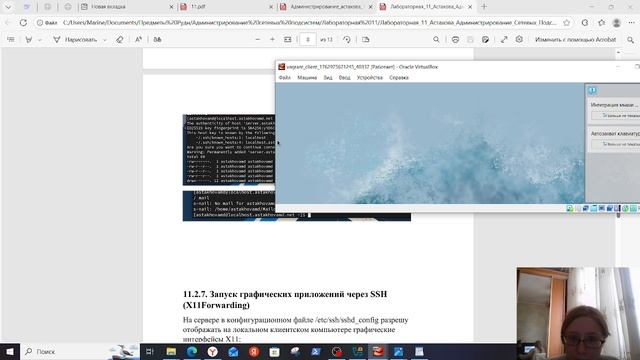
Task: Open the tab actions chevron in Edge
Action: pyautogui.click(x=8, y=7)
